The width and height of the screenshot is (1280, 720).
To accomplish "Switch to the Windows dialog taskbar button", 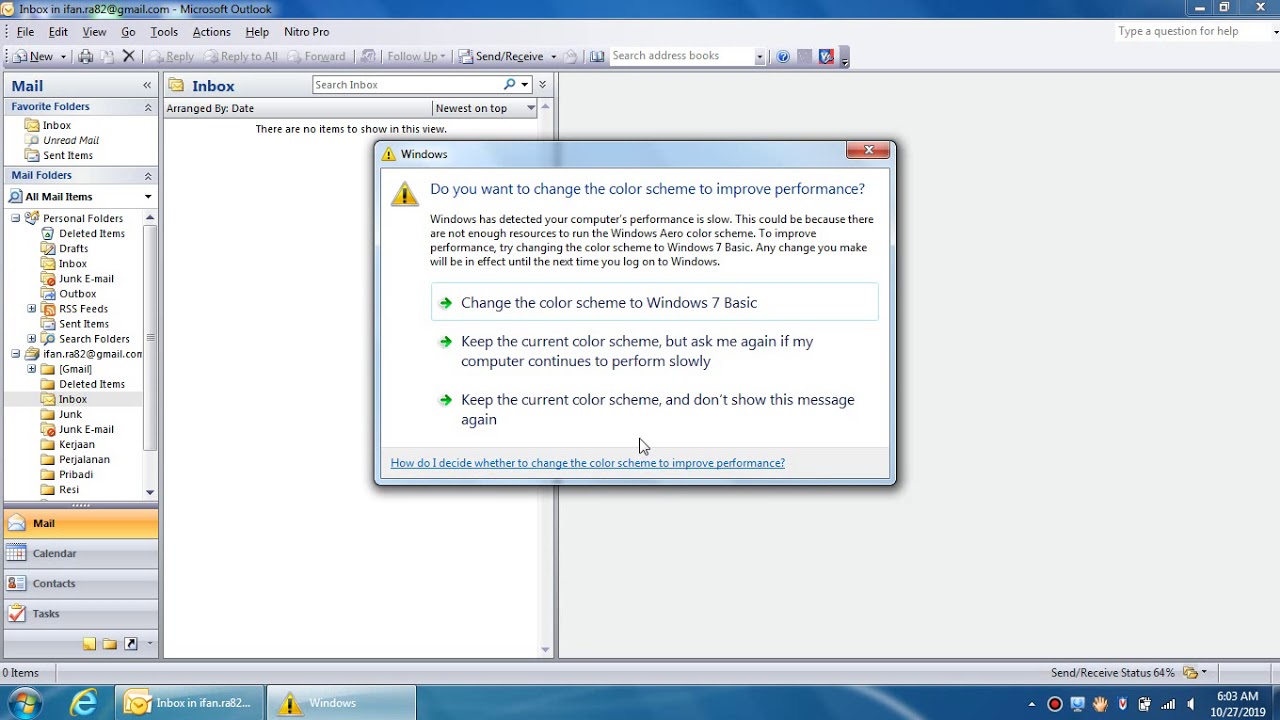I will [341, 703].
